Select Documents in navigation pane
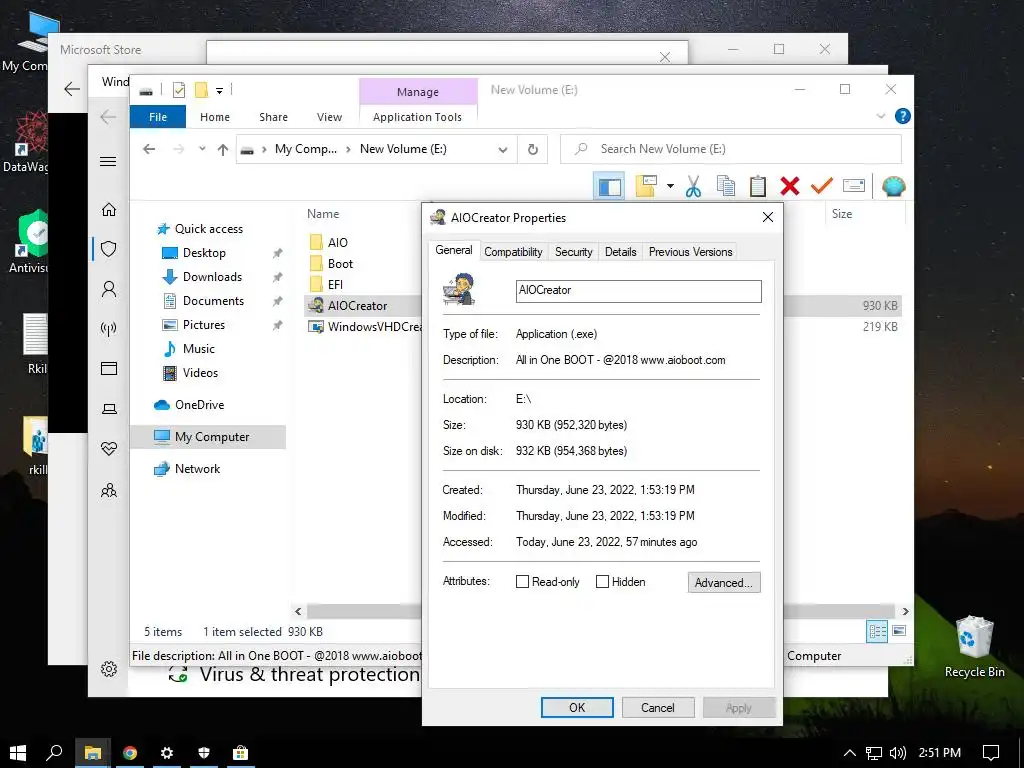The image size is (1024, 768). tap(213, 301)
